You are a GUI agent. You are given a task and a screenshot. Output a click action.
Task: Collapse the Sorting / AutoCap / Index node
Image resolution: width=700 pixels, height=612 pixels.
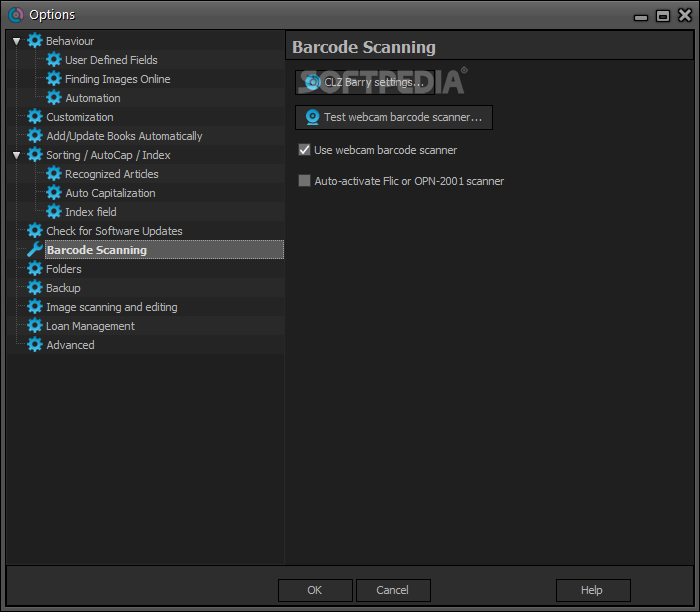17,155
